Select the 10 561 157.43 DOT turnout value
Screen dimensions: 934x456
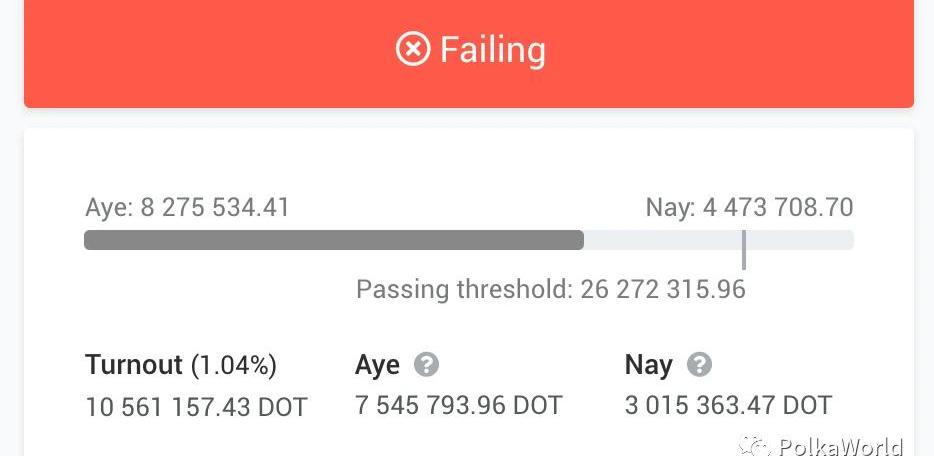point(196,407)
